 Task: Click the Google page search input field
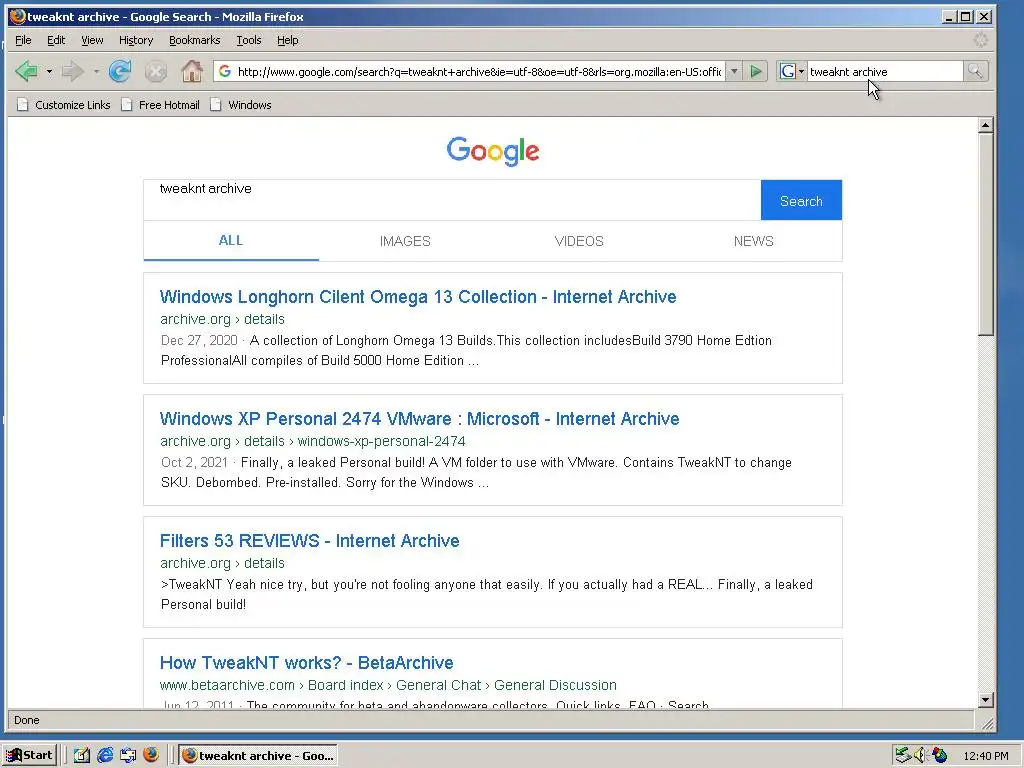click(x=453, y=200)
